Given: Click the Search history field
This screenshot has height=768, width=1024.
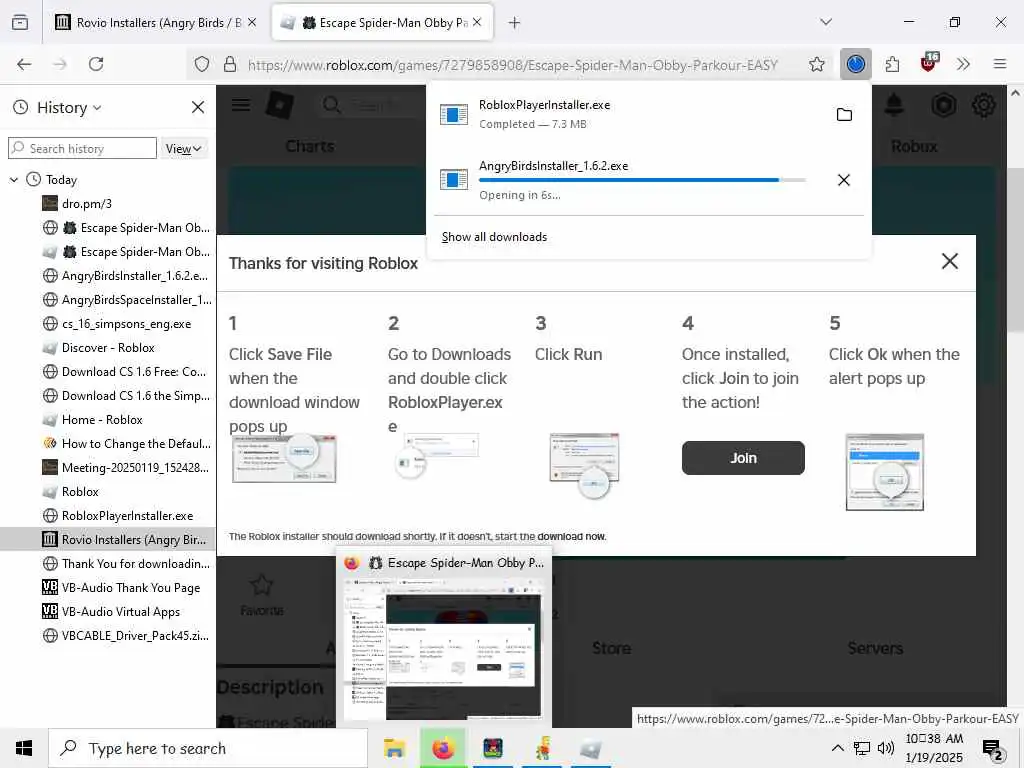Looking at the screenshot, I should tap(82, 149).
